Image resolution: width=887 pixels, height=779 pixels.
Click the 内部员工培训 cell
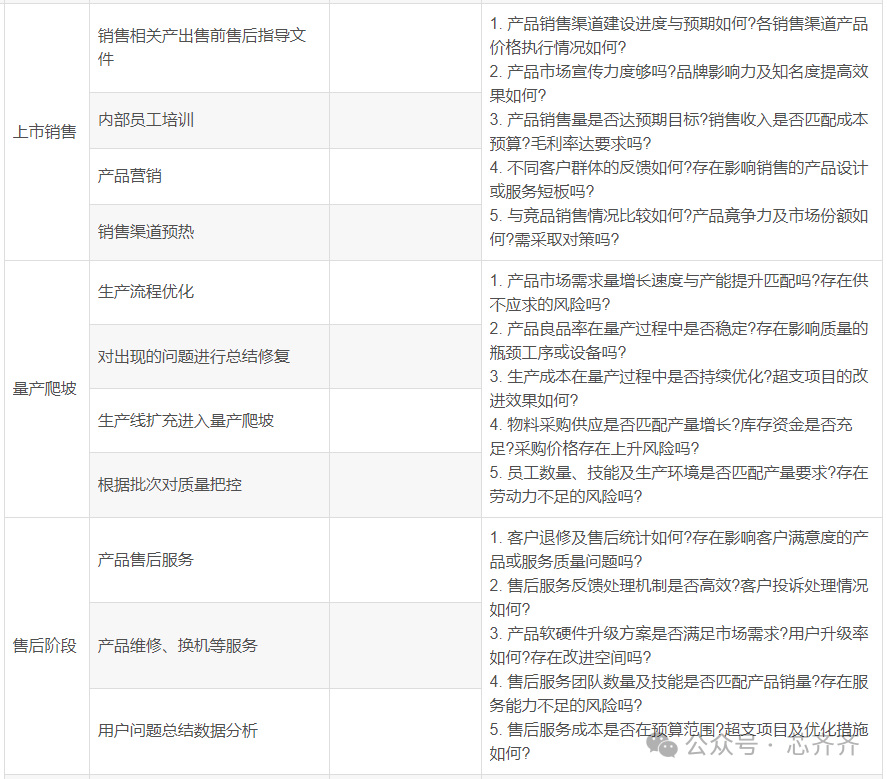pyautogui.click(x=146, y=120)
